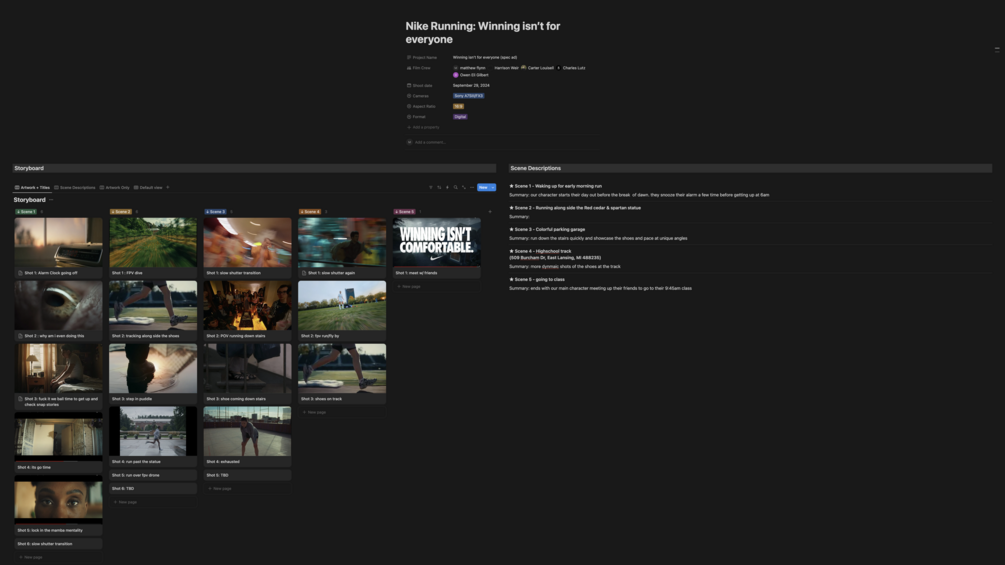Click Scene 1 - Waking up heading
This screenshot has height=565, width=1005.
tap(558, 186)
